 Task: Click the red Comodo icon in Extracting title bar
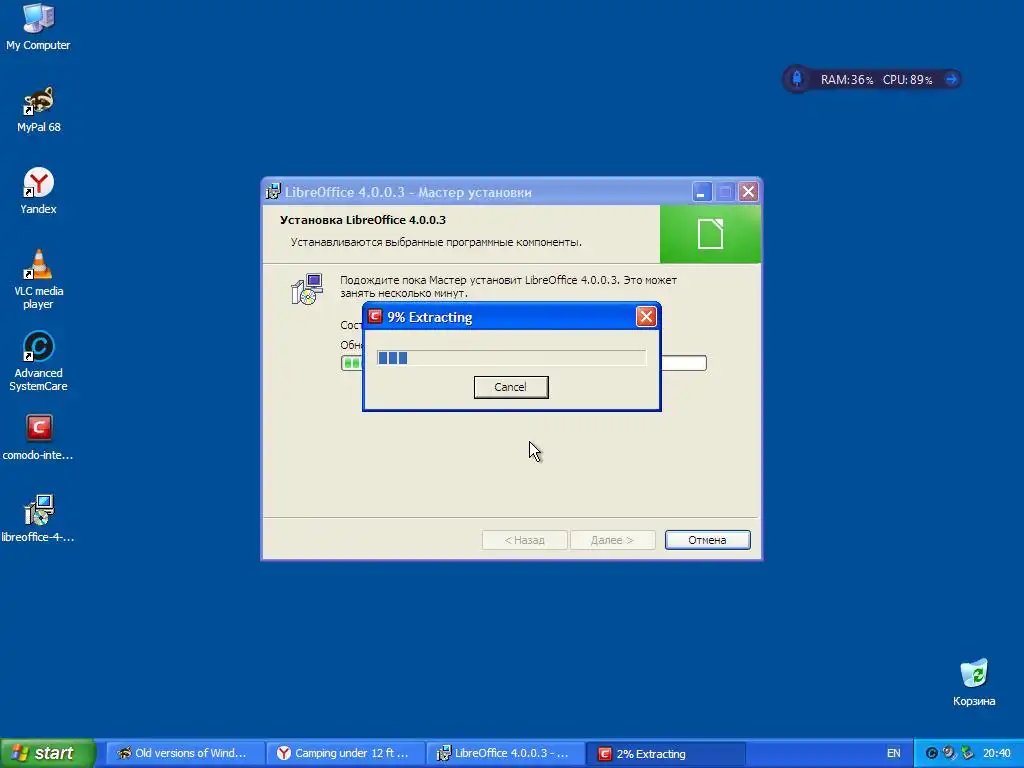coord(375,317)
